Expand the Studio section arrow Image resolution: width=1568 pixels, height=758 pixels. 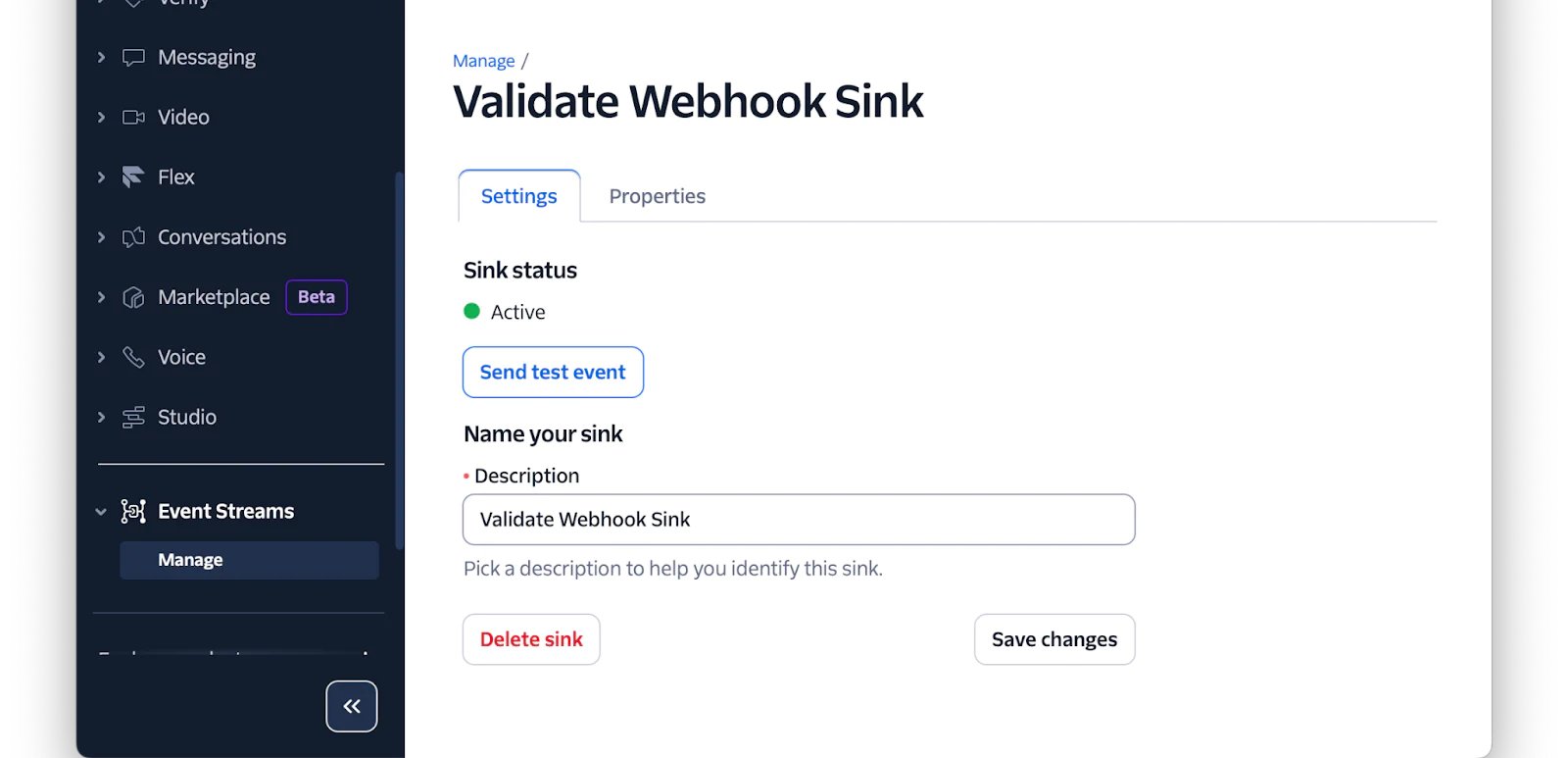(x=101, y=418)
